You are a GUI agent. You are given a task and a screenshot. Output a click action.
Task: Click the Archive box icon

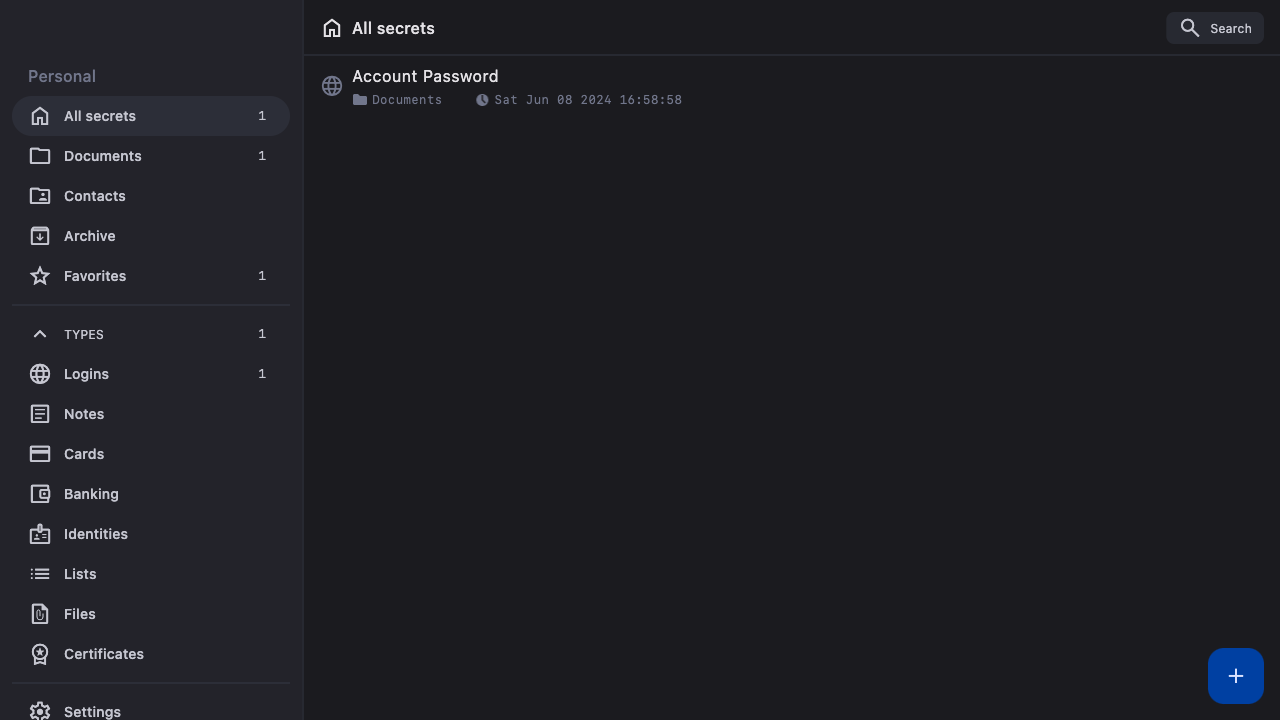pos(40,236)
